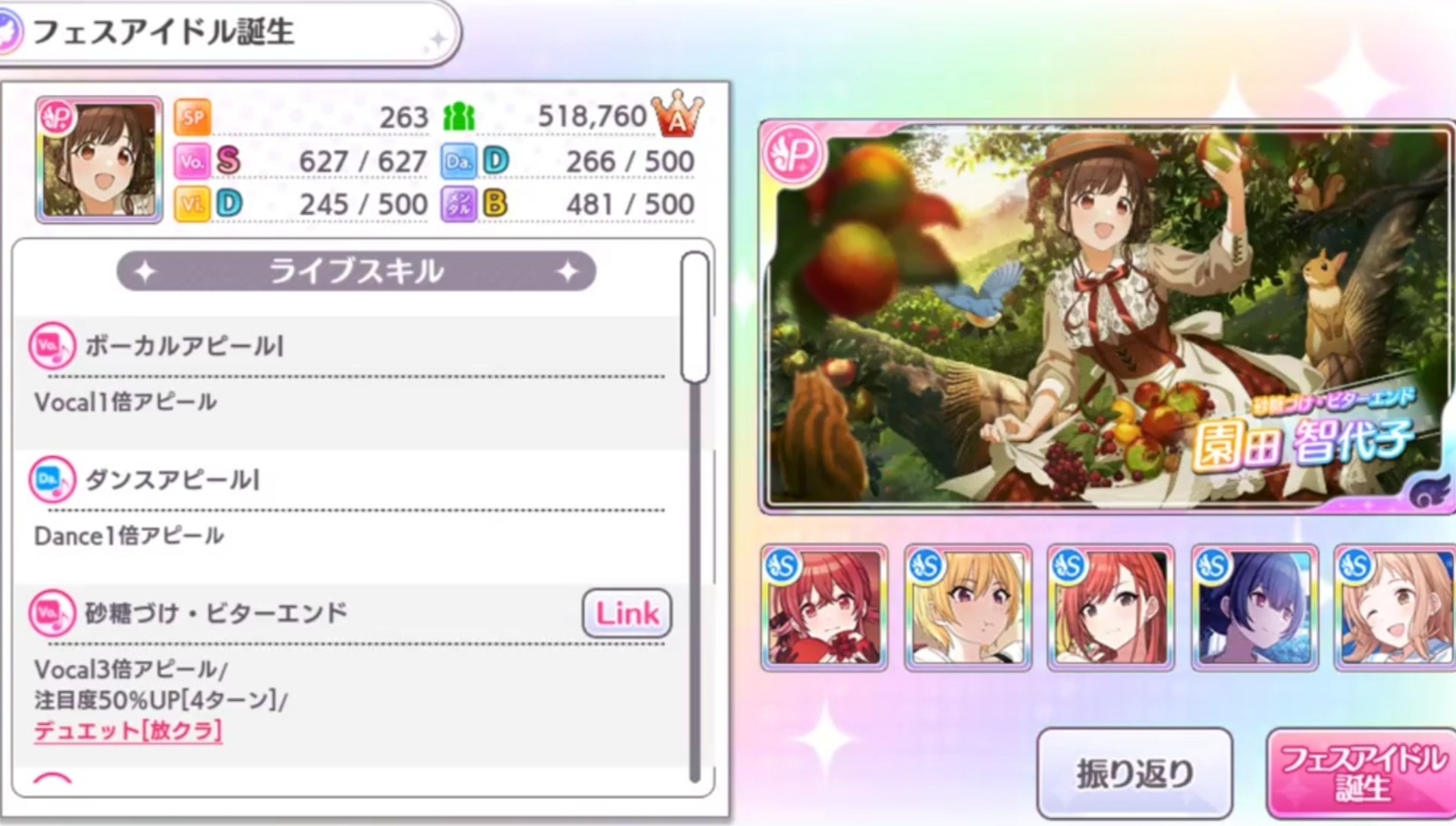Click the green fan count icon
The width and height of the screenshot is (1456, 826).
click(x=459, y=116)
